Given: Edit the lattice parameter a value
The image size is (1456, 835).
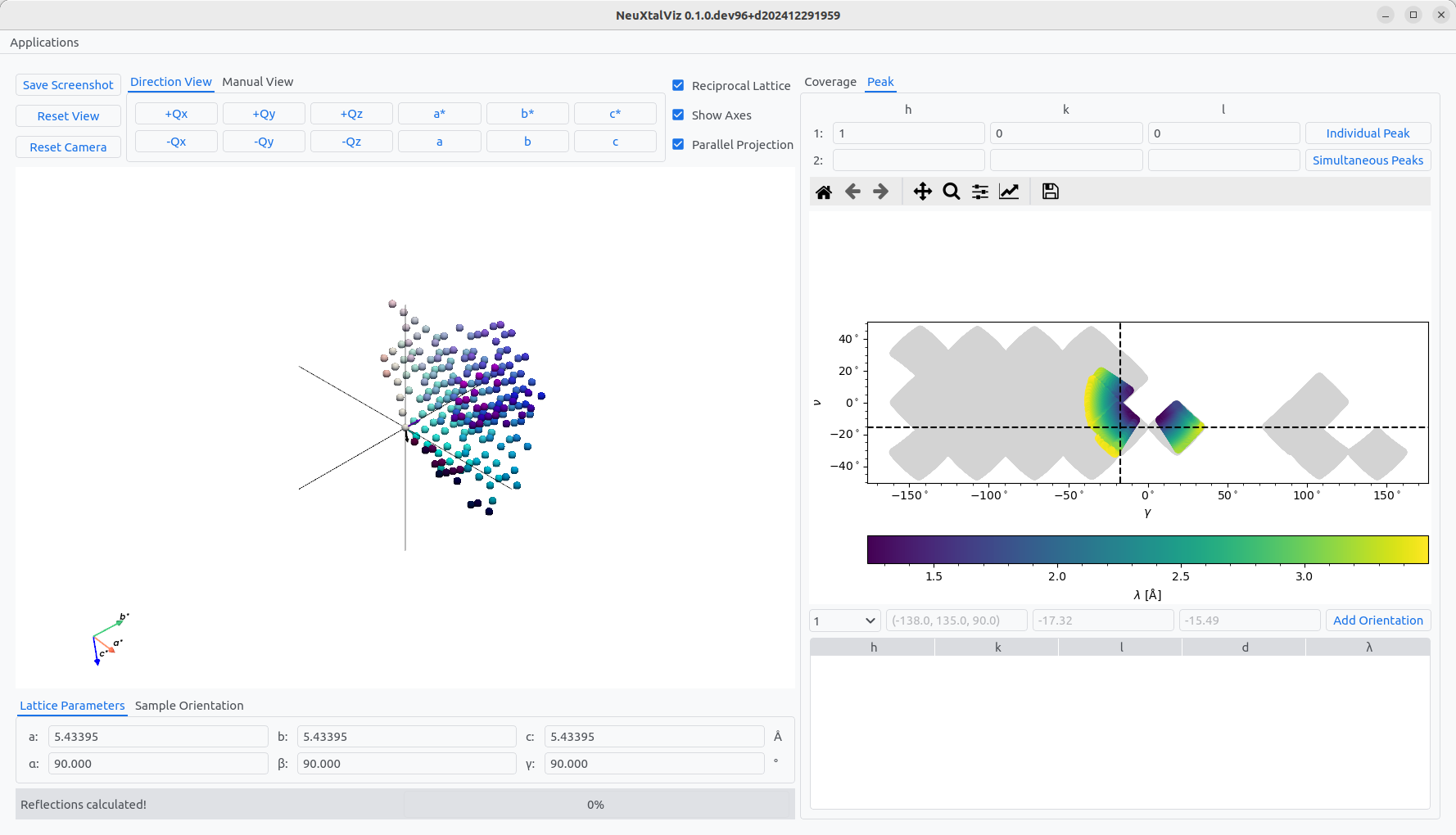Looking at the screenshot, I should point(158,736).
